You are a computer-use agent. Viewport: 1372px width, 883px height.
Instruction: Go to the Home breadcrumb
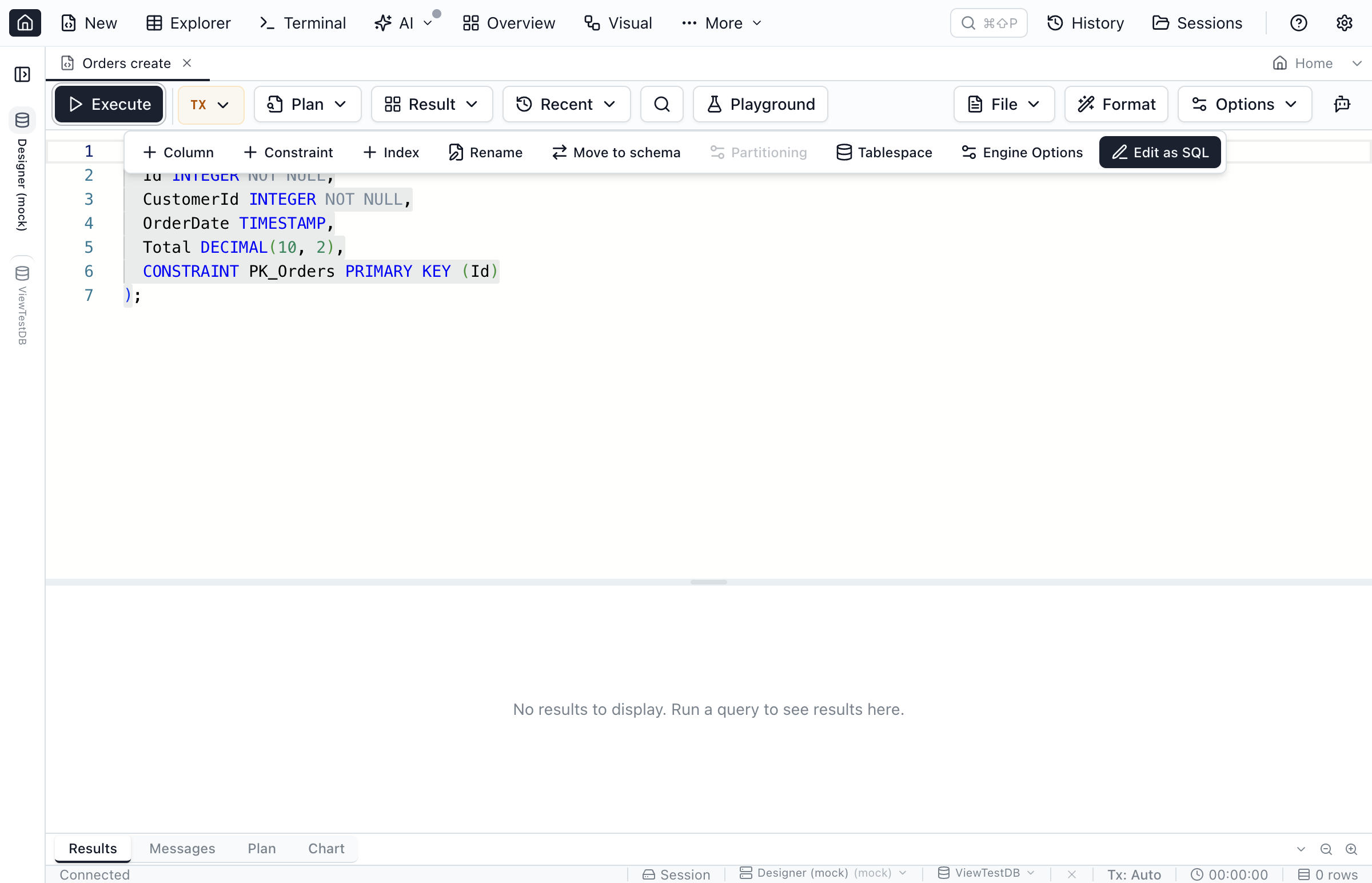1303,63
